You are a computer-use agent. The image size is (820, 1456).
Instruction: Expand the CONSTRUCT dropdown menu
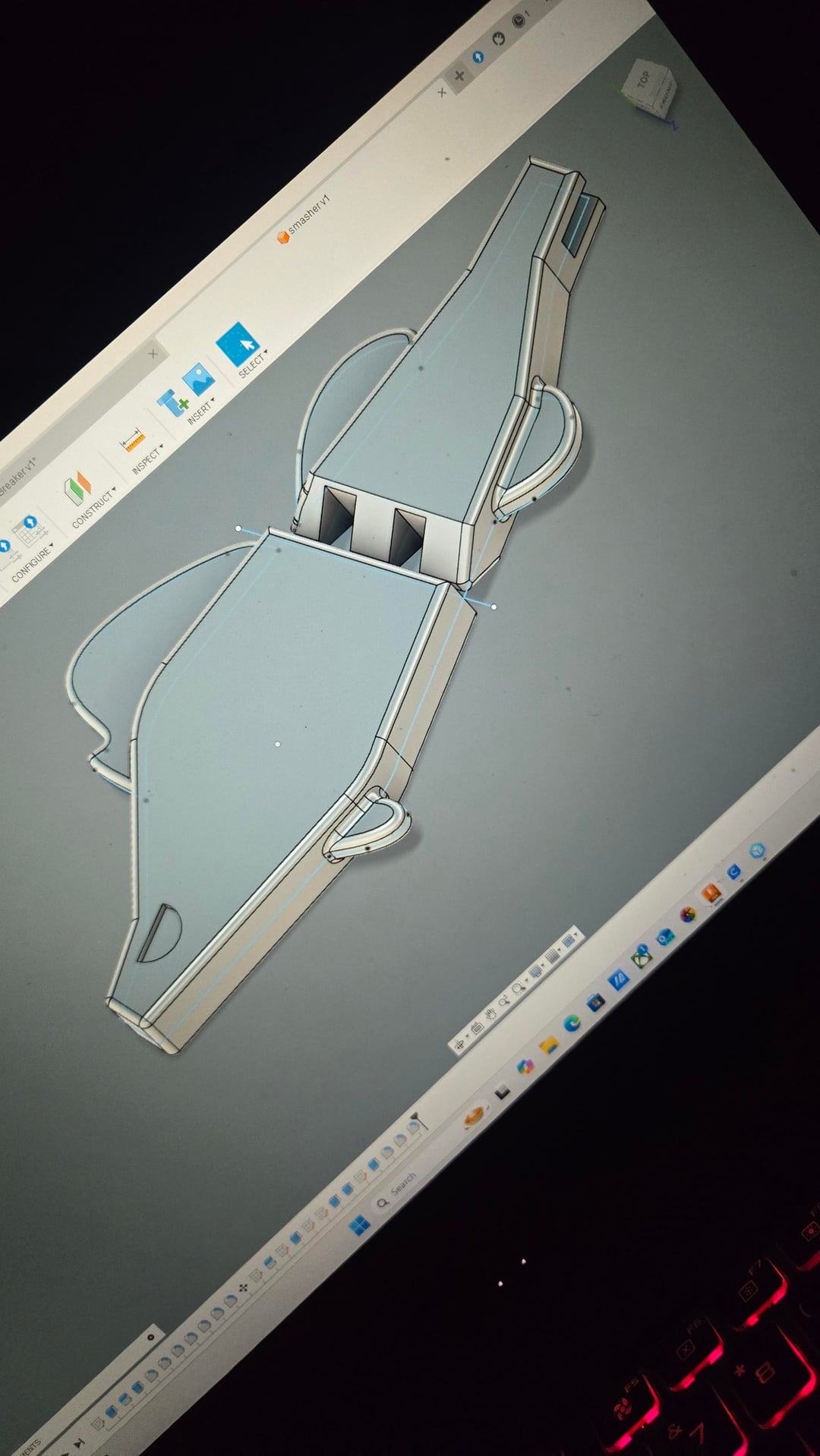94,508
